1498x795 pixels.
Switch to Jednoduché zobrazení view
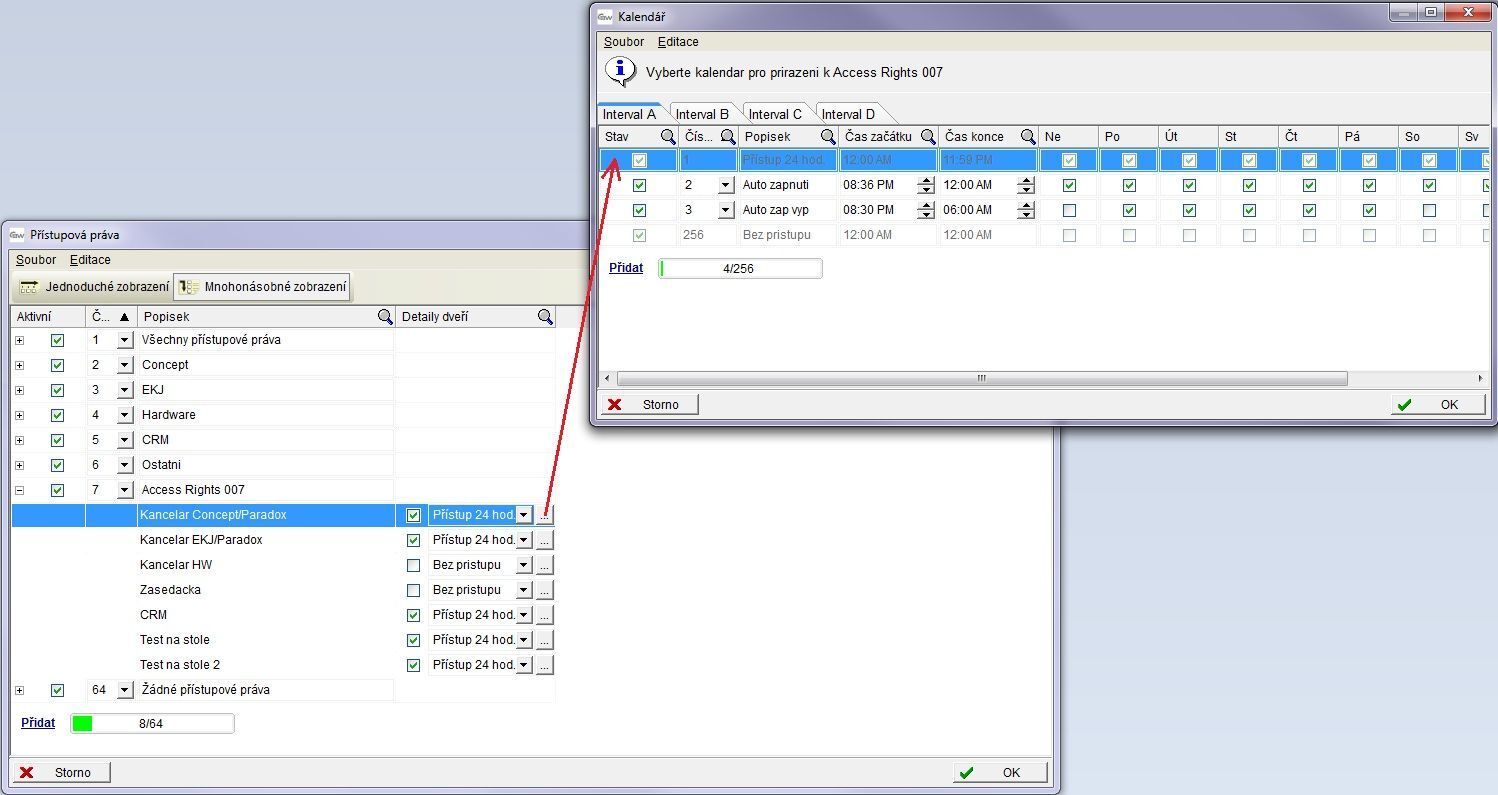tap(94, 287)
